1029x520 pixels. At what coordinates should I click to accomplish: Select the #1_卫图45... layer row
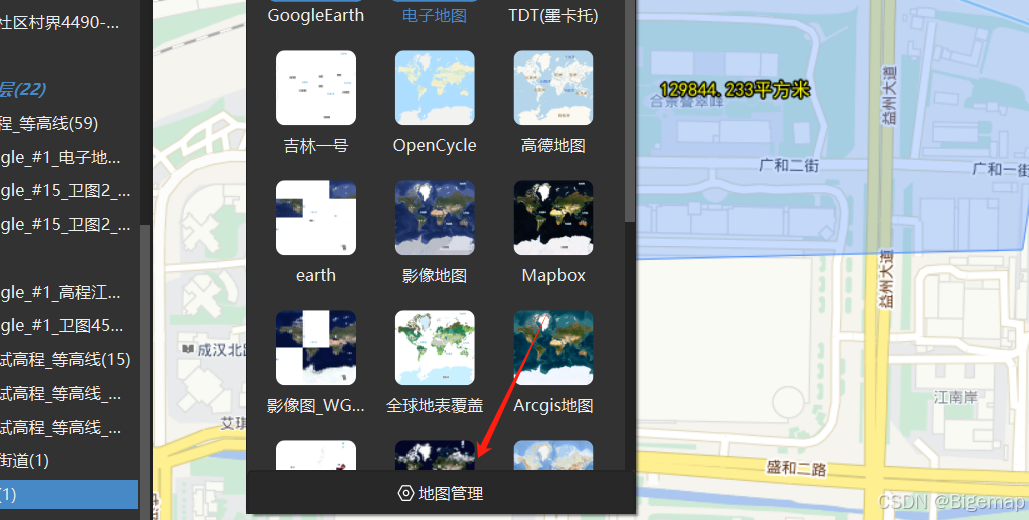coord(62,326)
